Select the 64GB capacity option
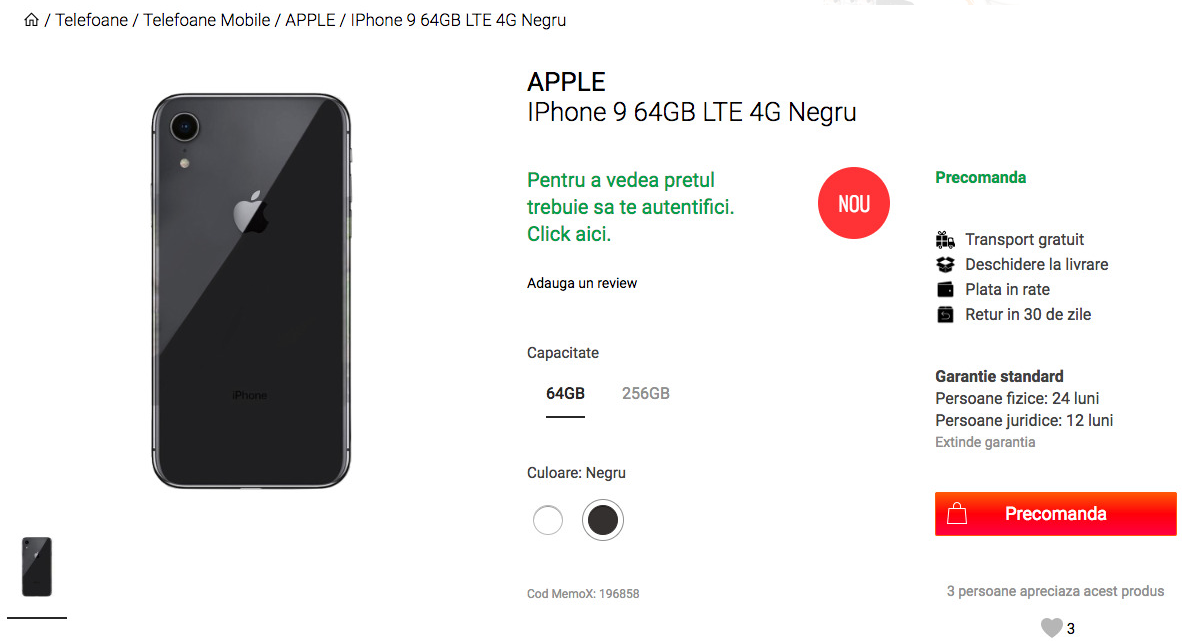This screenshot has width=1182, height=642. coord(565,394)
